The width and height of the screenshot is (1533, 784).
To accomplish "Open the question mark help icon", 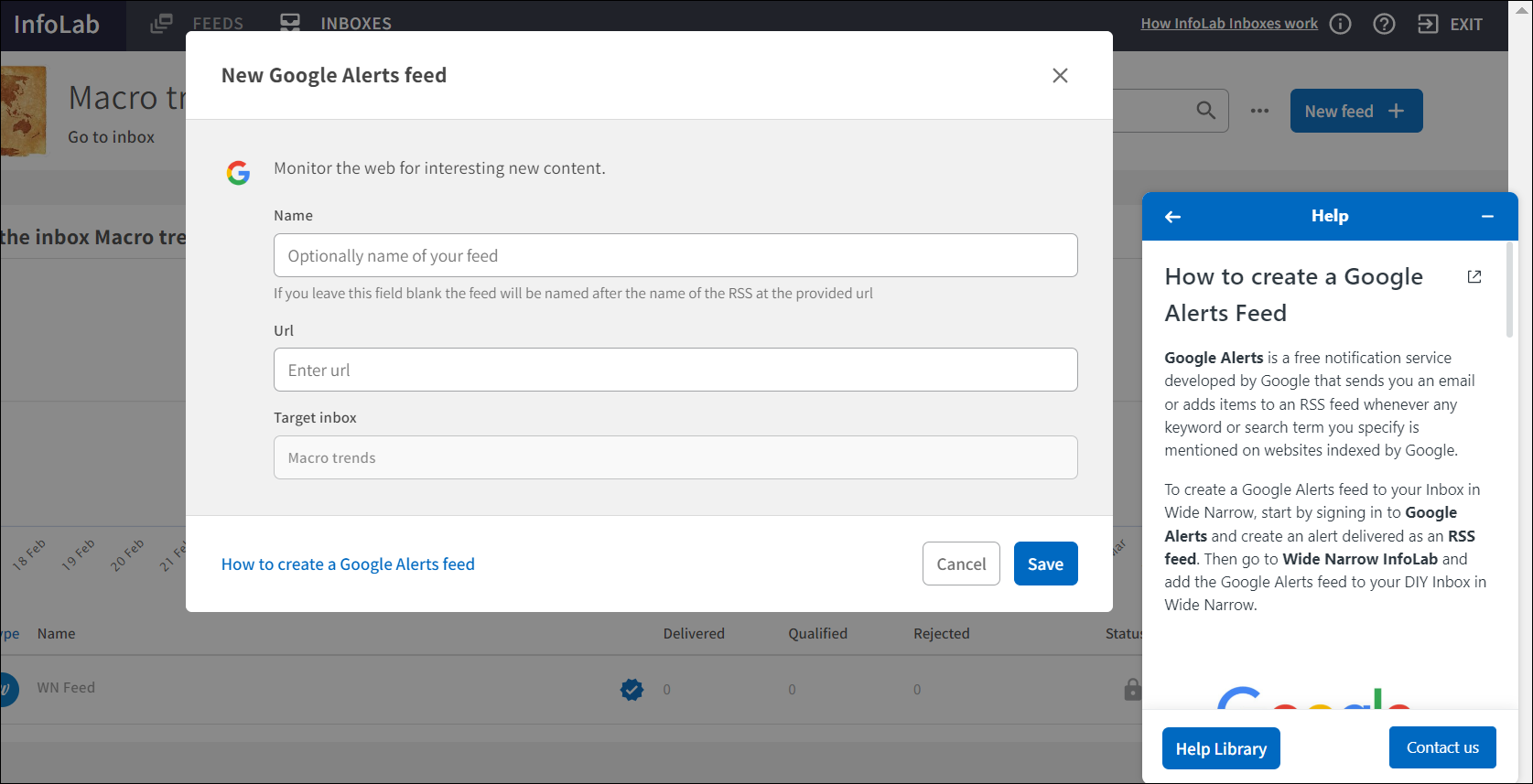I will coord(1384,24).
